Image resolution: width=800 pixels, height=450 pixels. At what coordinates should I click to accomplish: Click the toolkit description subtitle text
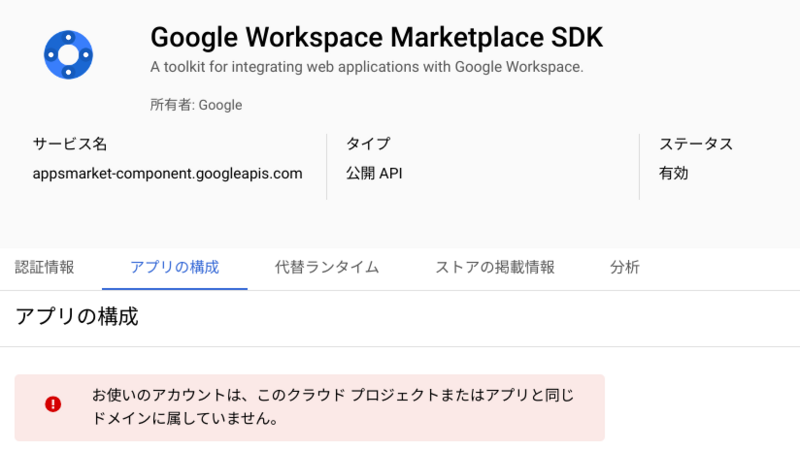367,67
